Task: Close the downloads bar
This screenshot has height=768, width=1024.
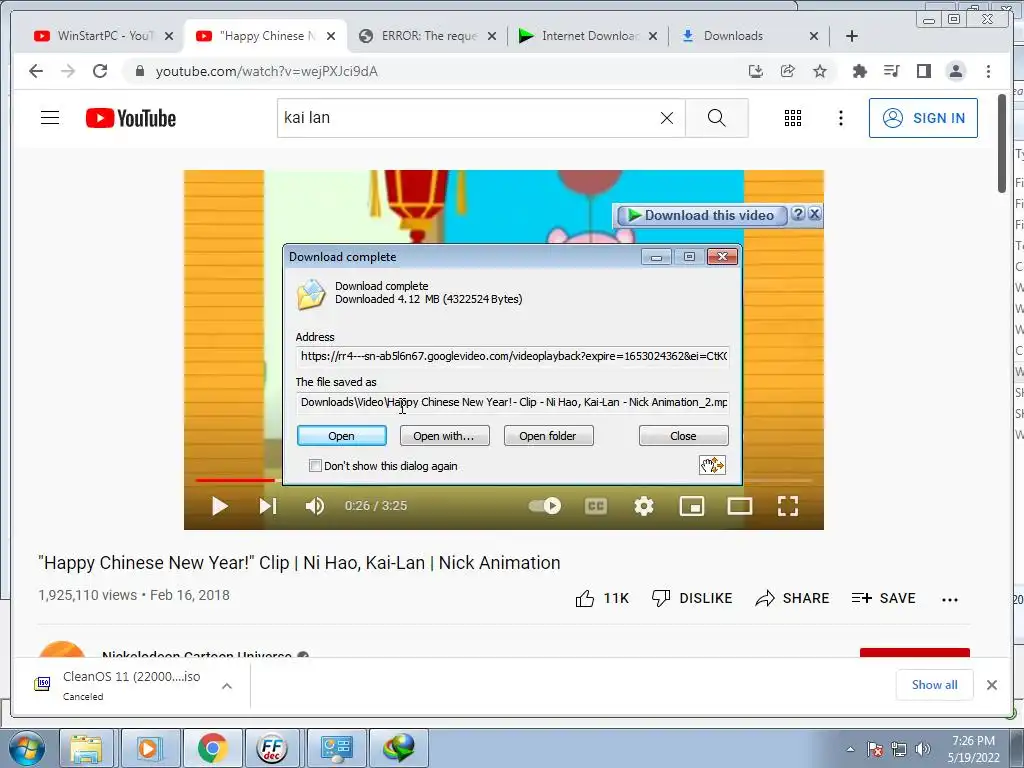Action: coord(992,685)
